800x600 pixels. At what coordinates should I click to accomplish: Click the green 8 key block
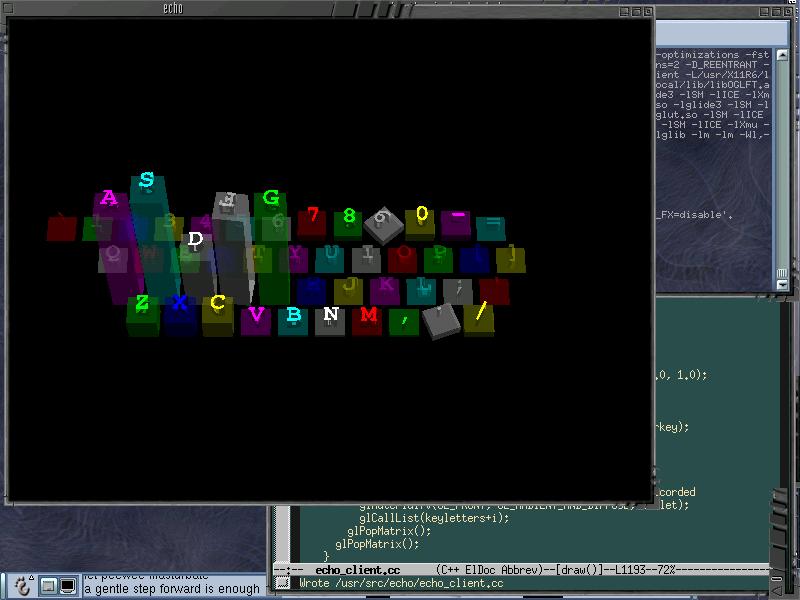(349, 218)
